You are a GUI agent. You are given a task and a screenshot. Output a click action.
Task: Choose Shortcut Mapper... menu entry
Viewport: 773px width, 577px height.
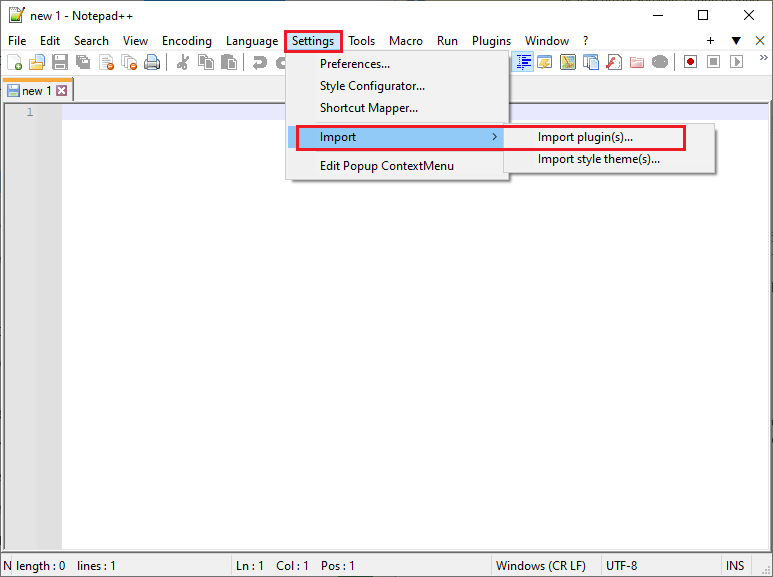398,108
